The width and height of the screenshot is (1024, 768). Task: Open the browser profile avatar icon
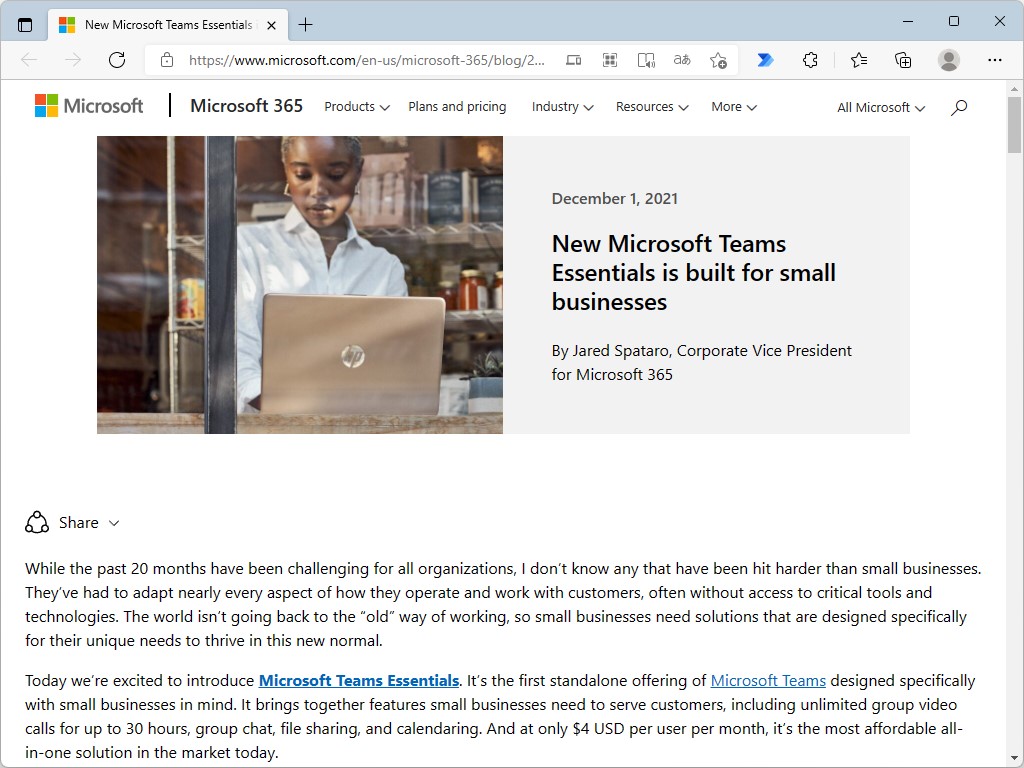pyautogui.click(x=948, y=60)
